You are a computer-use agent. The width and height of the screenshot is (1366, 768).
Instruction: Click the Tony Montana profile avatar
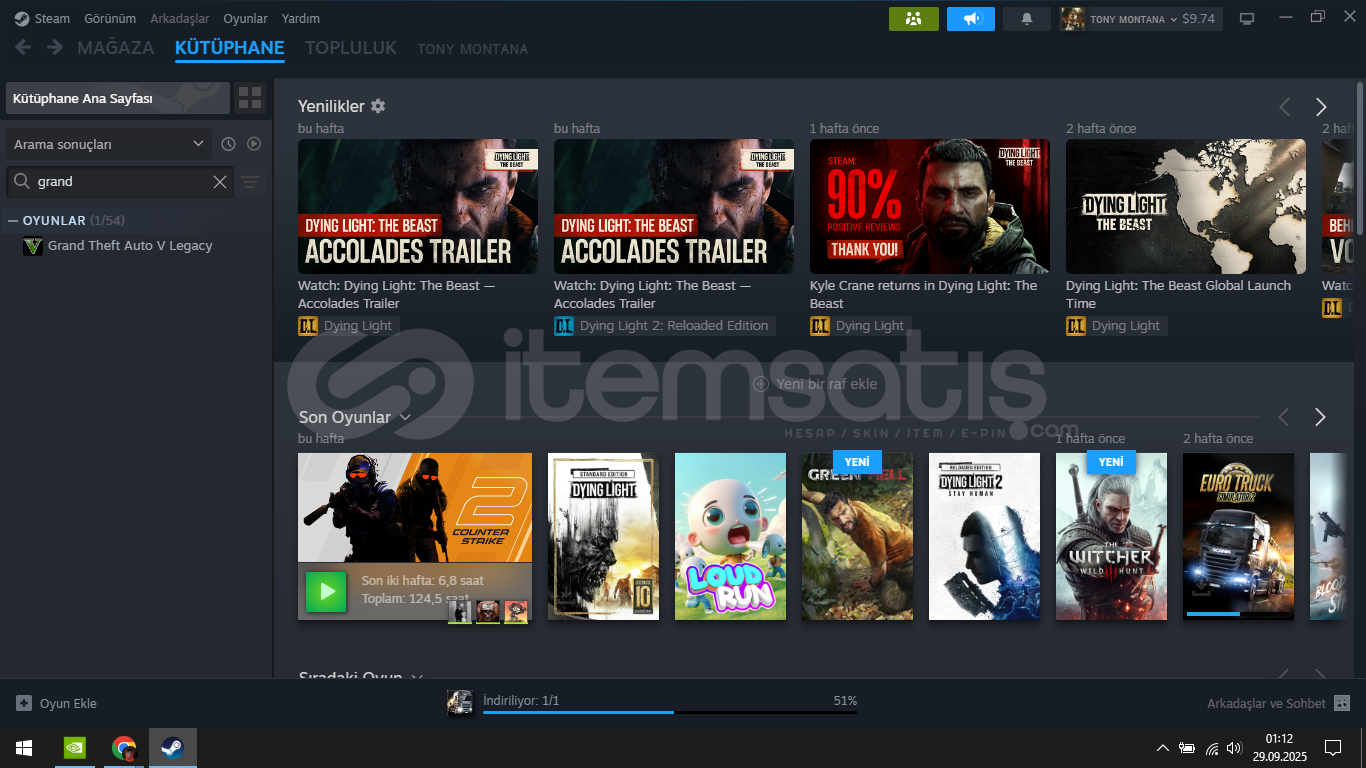pos(1072,19)
